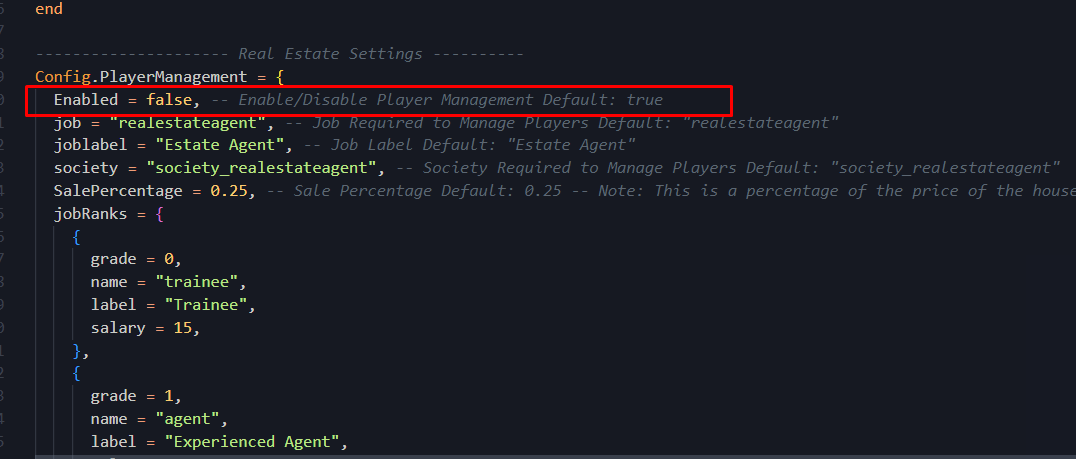Place cursor in "realestateagent" job string
The height and width of the screenshot is (459, 1076).
pos(192,123)
